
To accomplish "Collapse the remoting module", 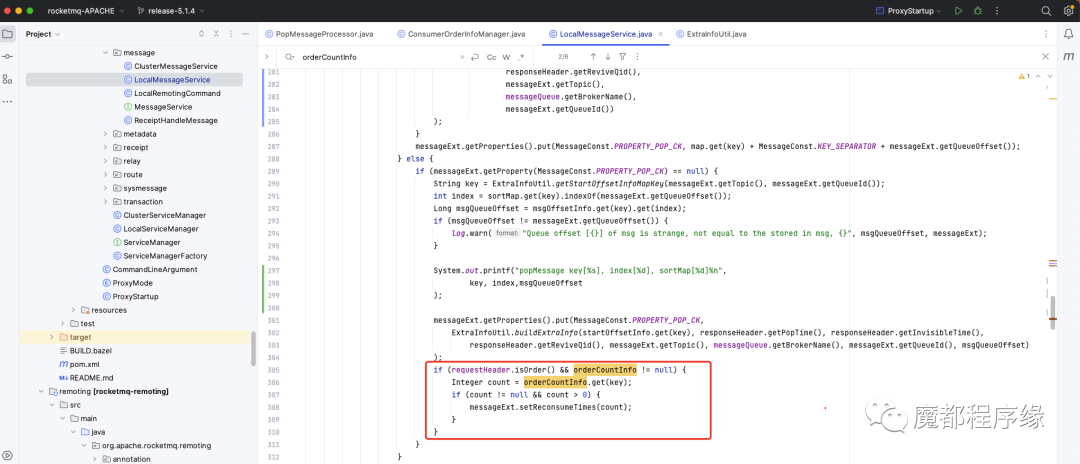I will 41,391.
